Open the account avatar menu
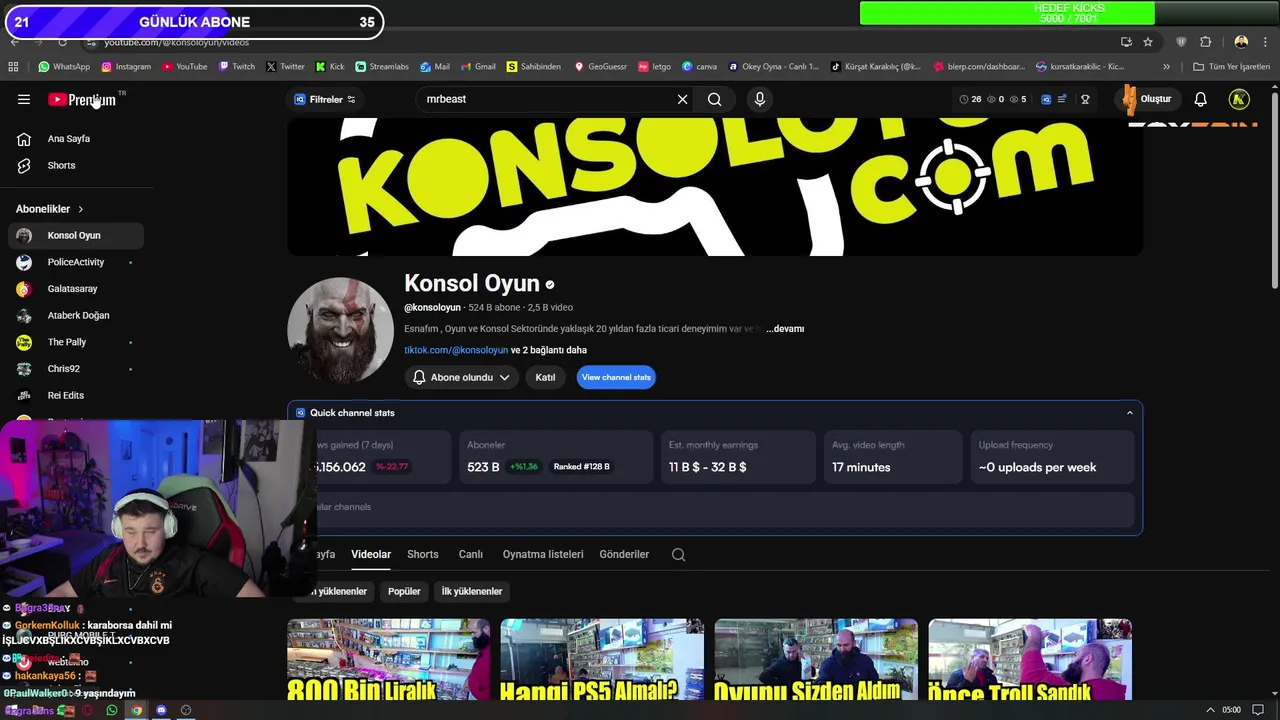Image resolution: width=1280 pixels, height=720 pixels. point(1239,99)
